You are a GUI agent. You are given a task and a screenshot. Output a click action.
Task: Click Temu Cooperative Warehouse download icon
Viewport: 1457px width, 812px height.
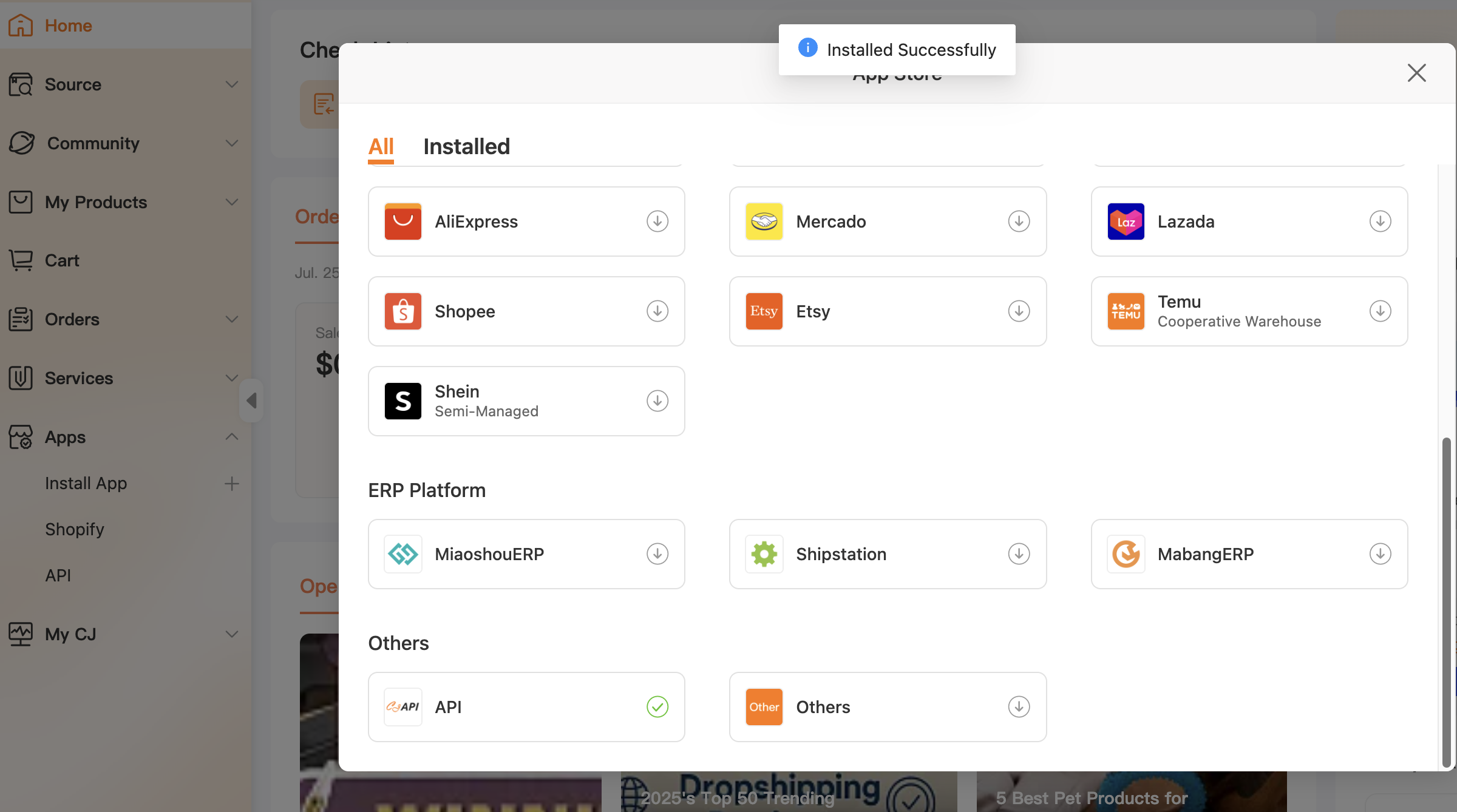(x=1380, y=311)
